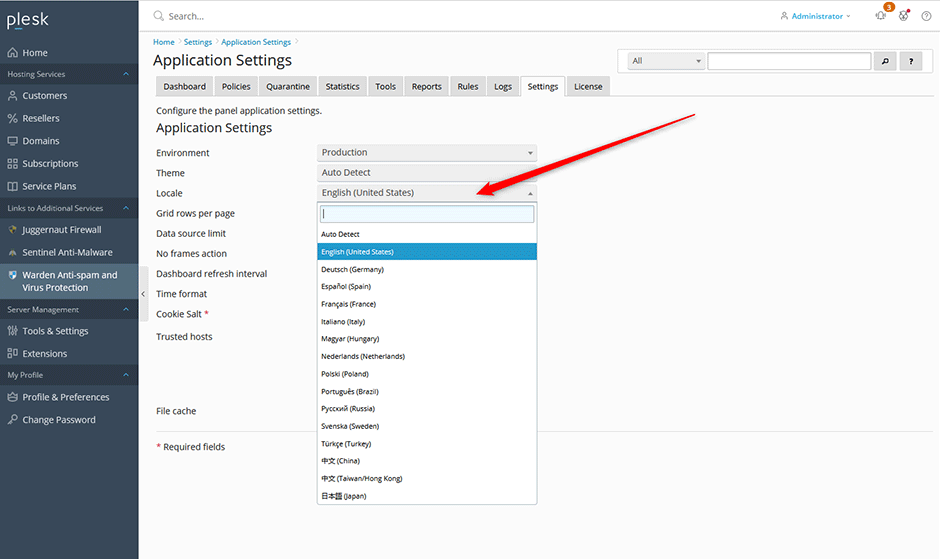Select Nederlands (Netherlands) locale
Viewport: 940px width, 559px height.
click(427, 356)
